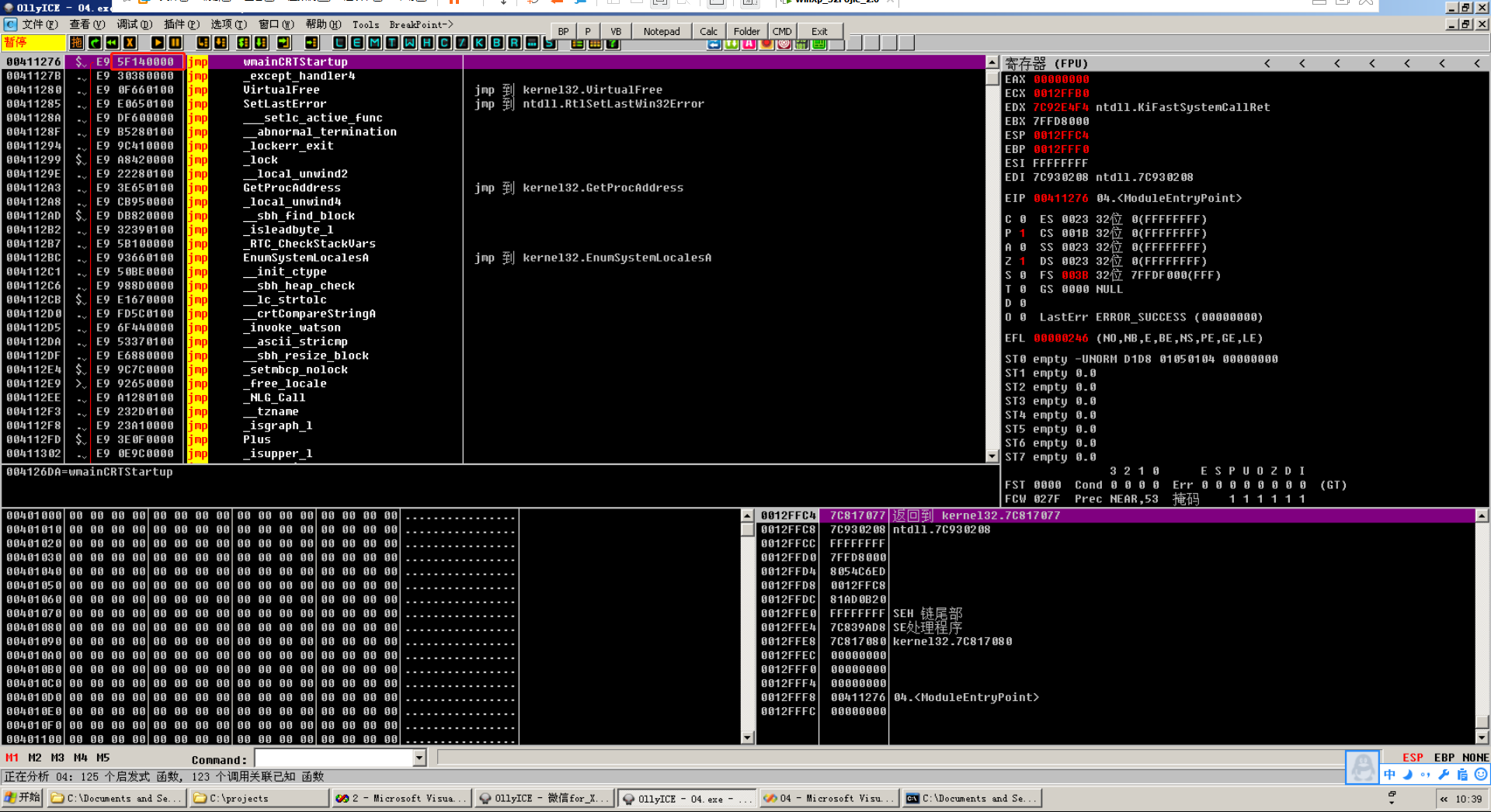Select stack row 0012FFE4 SE处理程序
Viewport: 1491px width, 812px height.
[x=1114, y=627]
